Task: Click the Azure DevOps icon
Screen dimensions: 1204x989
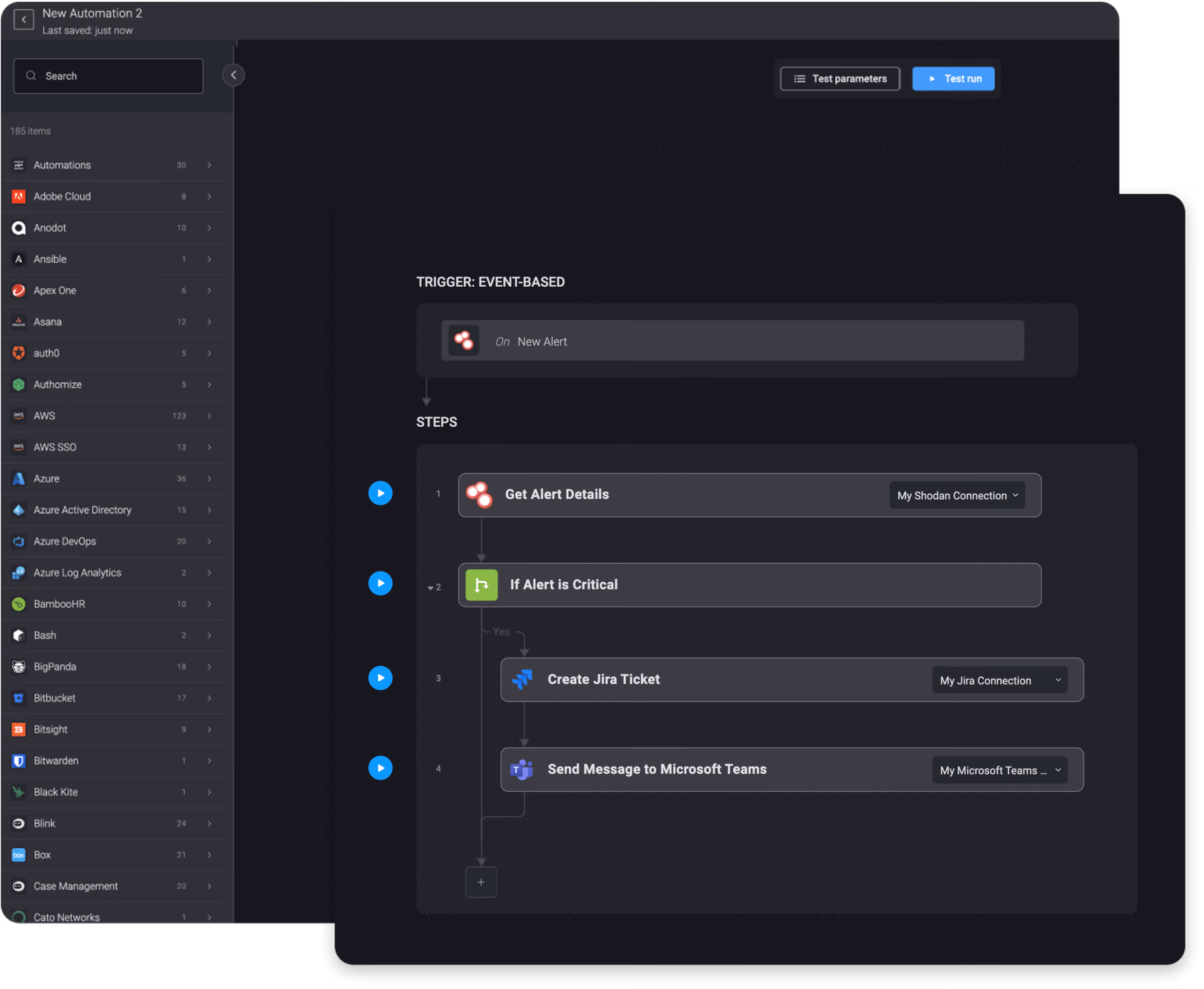Action: pyautogui.click(x=19, y=541)
